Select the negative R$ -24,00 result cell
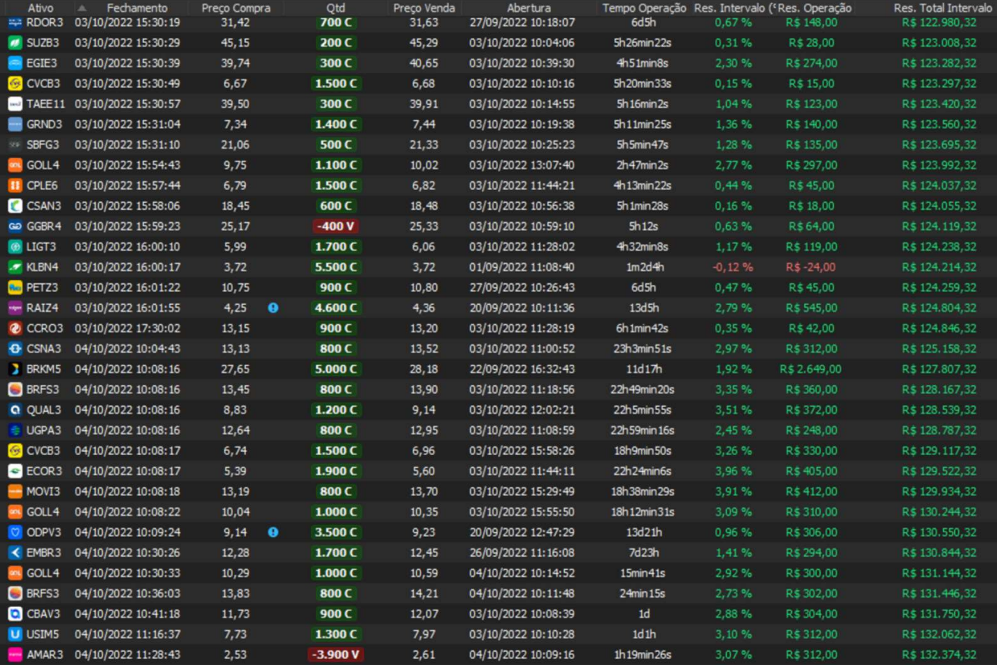The height and width of the screenshot is (665, 997). coord(810,267)
